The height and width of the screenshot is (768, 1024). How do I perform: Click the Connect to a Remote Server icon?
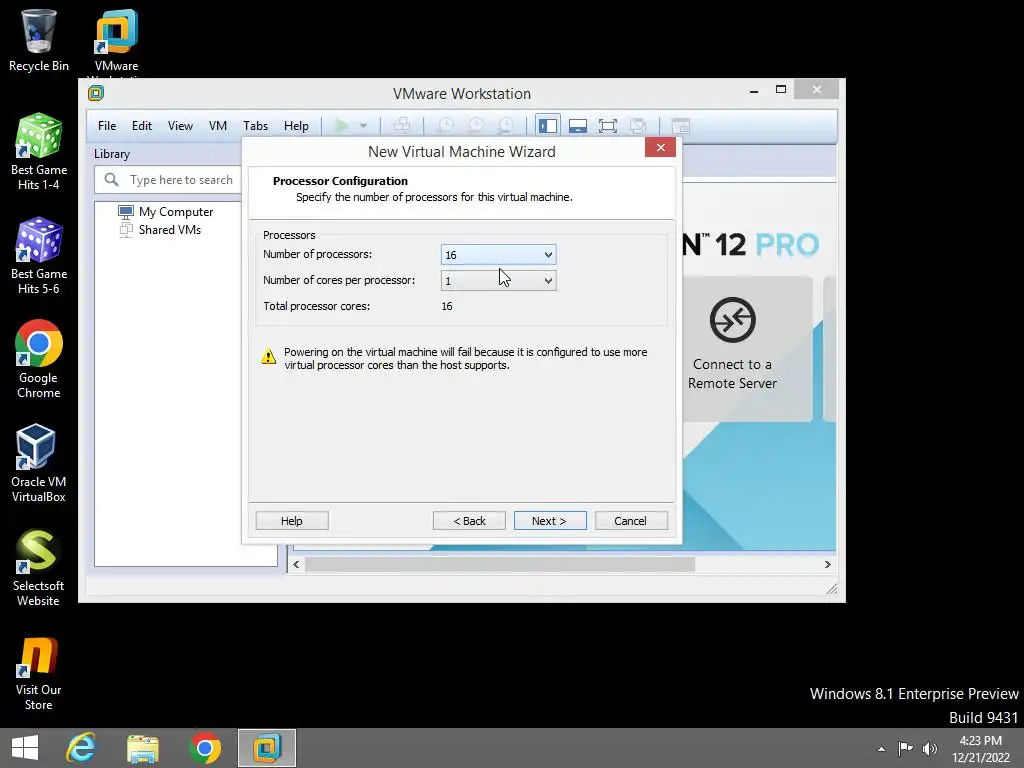pyautogui.click(x=732, y=320)
